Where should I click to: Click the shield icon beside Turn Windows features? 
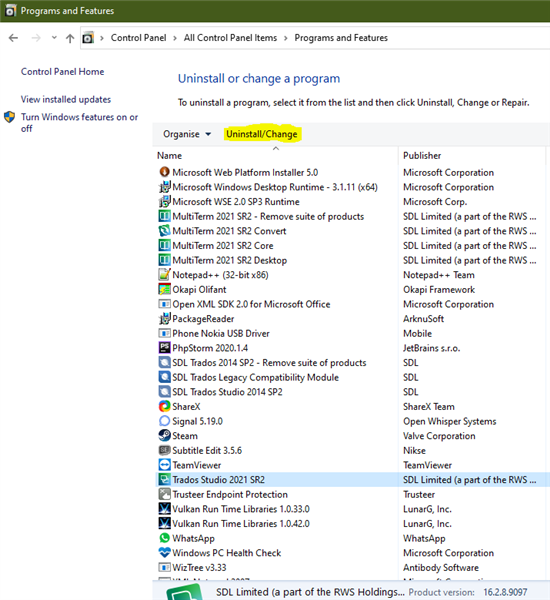click(10, 117)
